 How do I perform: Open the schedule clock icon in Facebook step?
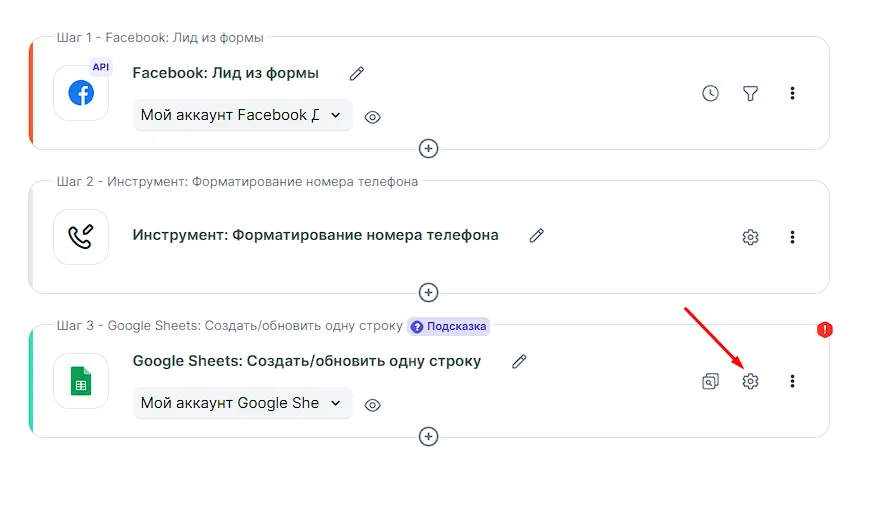(710, 93)
